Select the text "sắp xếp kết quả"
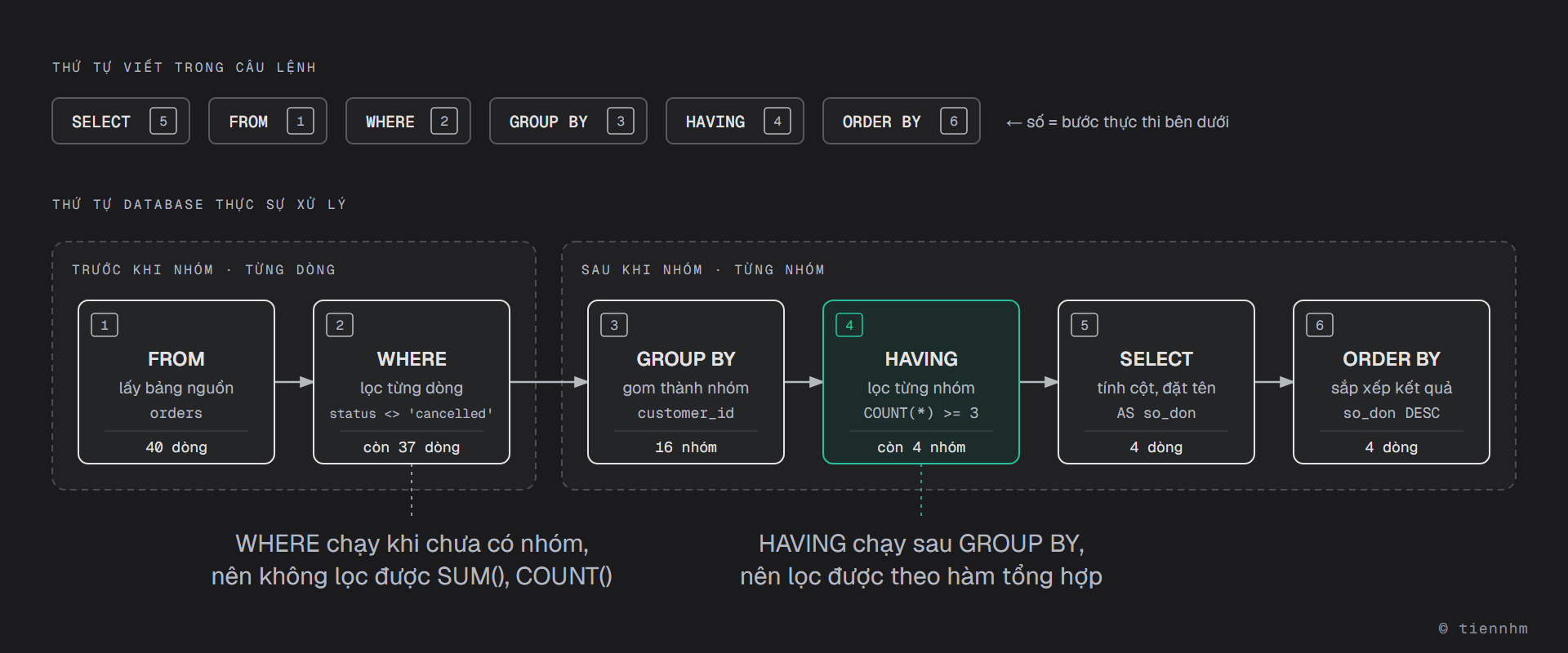Screen dimensions: 1568x653 click(1392, 388)
